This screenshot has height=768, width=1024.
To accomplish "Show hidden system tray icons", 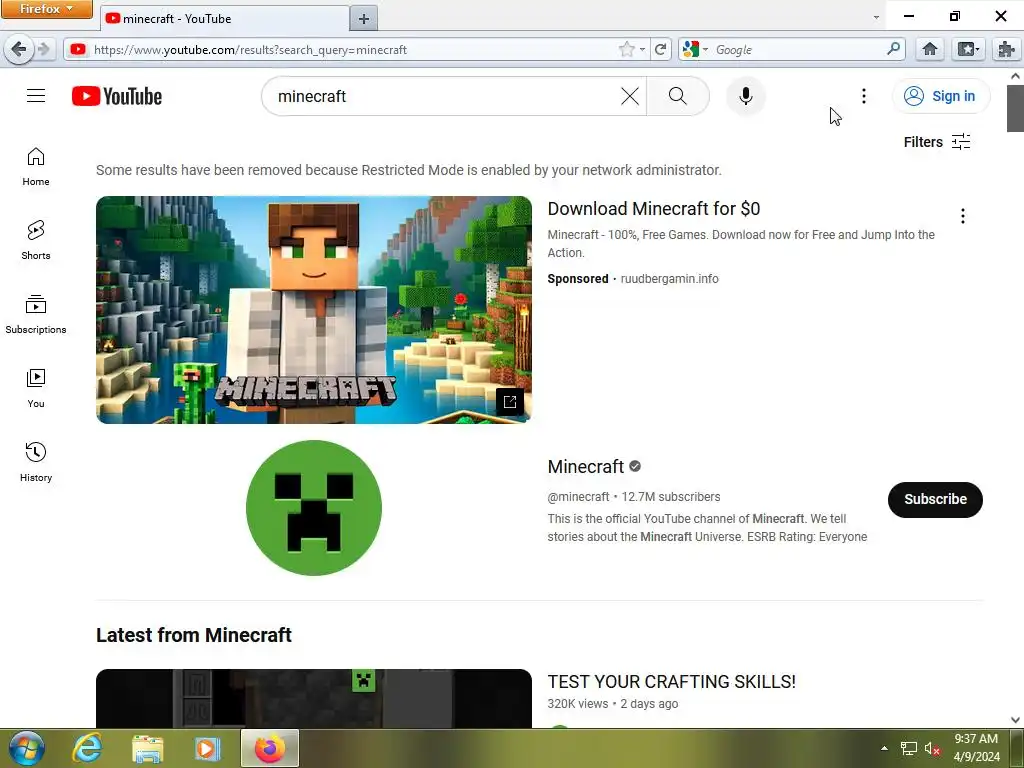I will 884,748.
